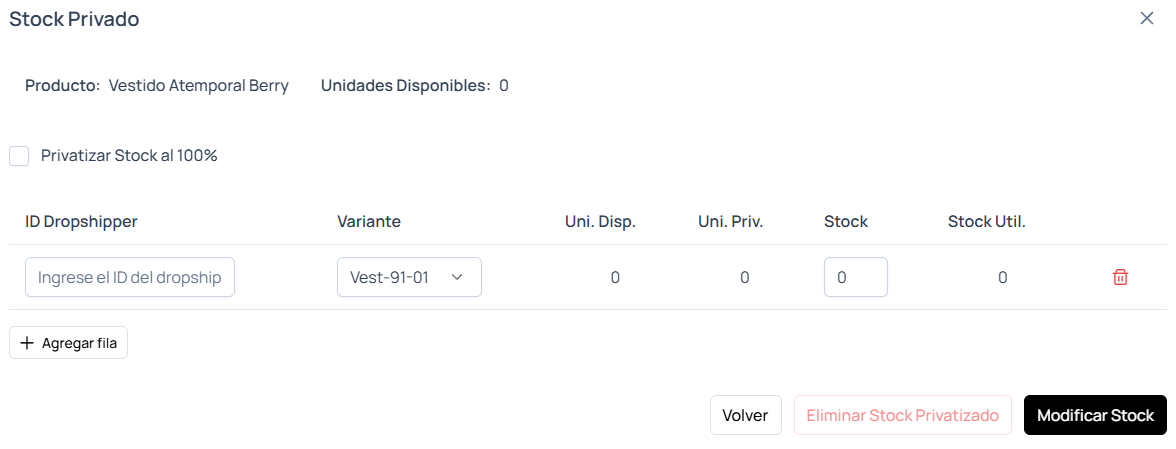Click the ID Dropshipper column header
1176x449 pixels.
81,222
